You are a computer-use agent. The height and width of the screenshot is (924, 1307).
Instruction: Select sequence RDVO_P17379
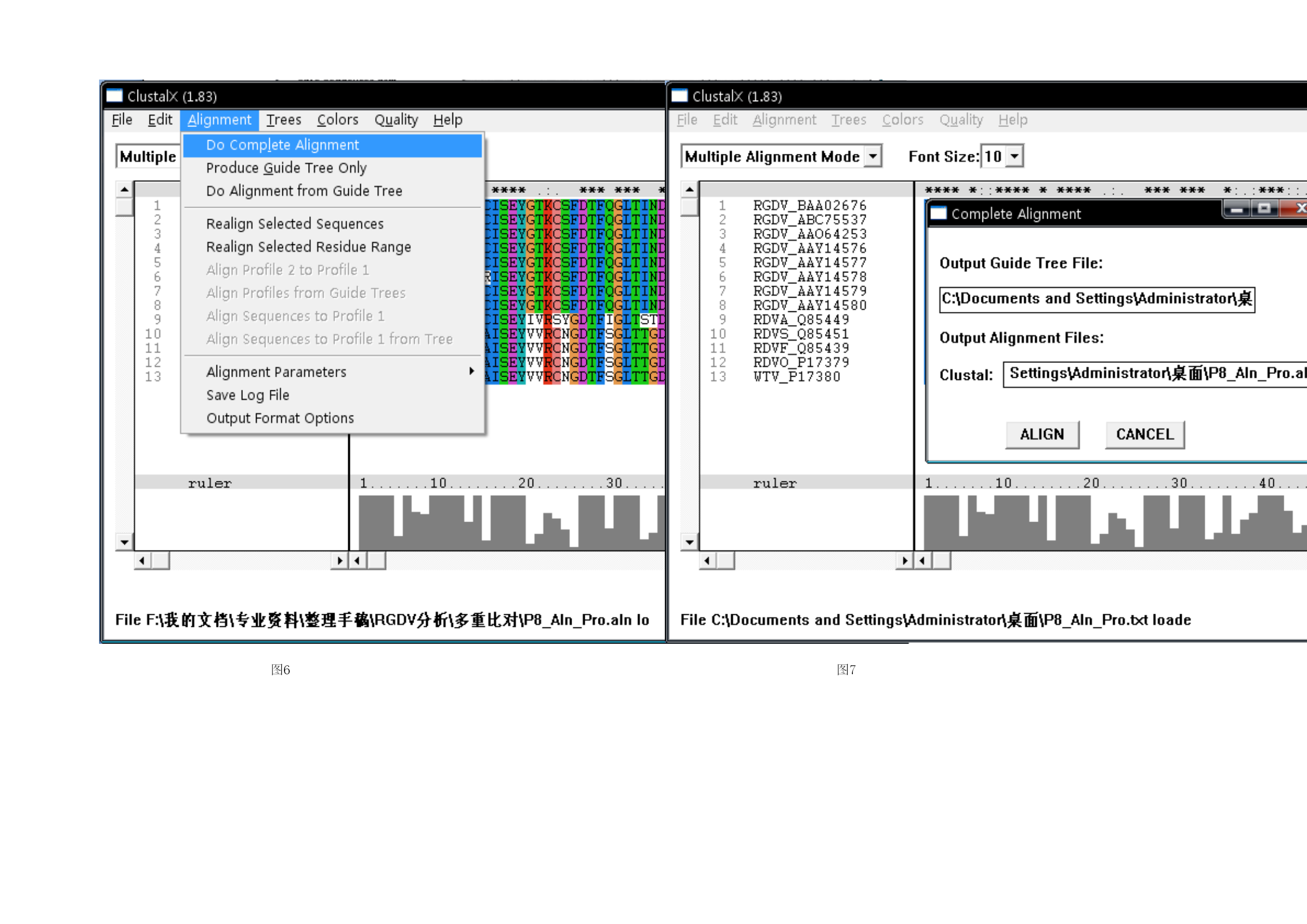click(801, 362)
